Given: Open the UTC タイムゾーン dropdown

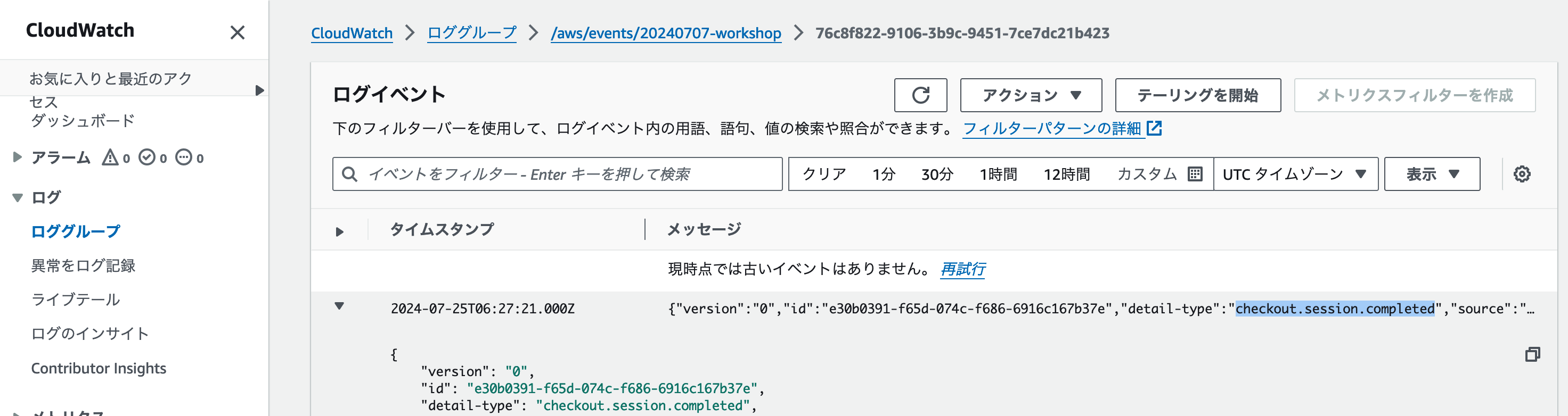Looking at the screenshot, I should coord(1295,174).
